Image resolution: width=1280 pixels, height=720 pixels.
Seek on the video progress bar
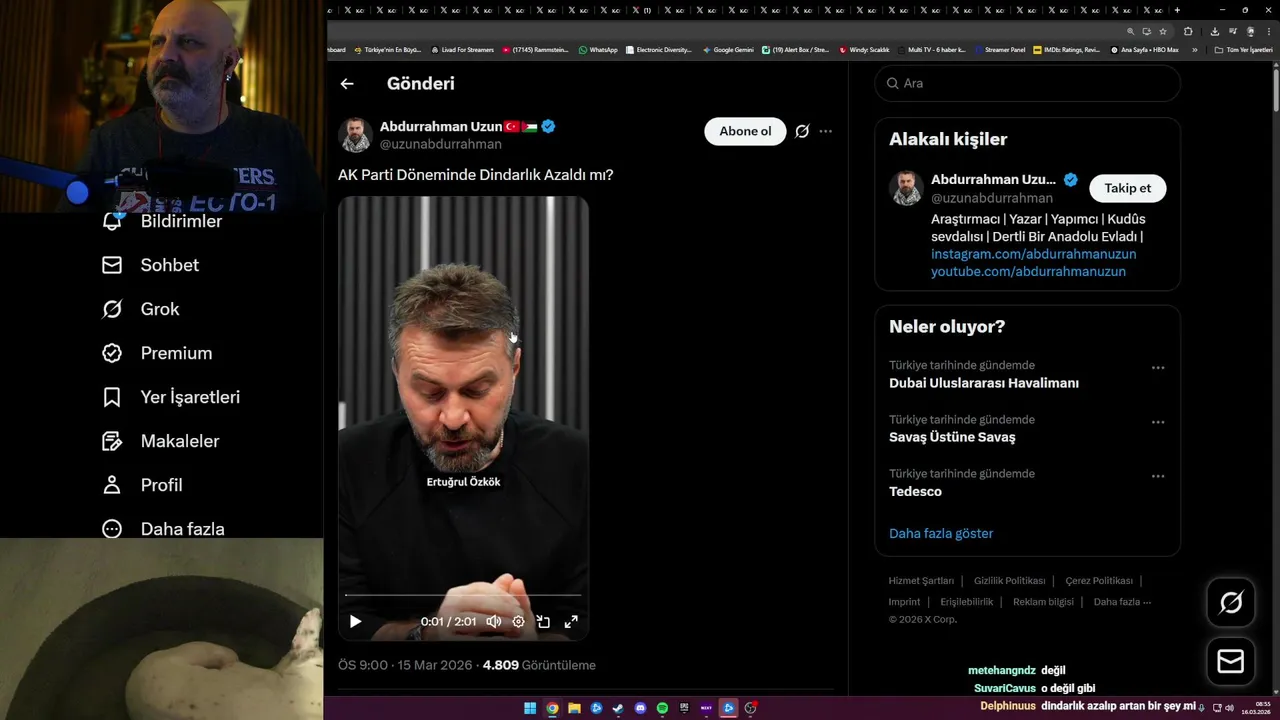pyautogui.click(x=463, y=595)
